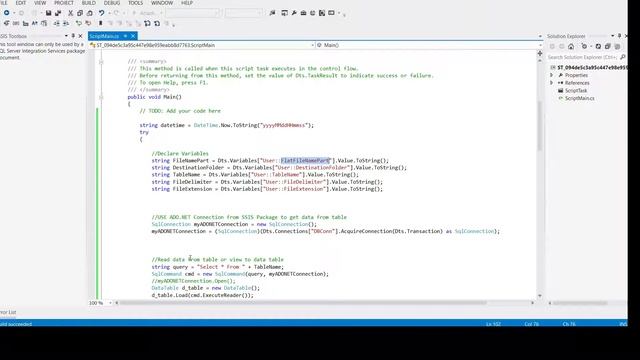Screen dimensions: 640x360
Task: Select References in Solution Explorer
Action: [x=577, y=83]
